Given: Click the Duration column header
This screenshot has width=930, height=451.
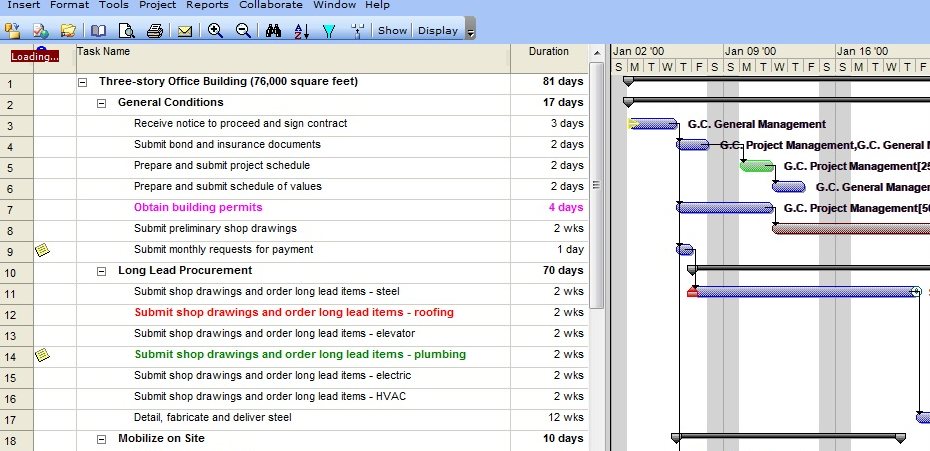Looking at the screenshot, I should (x=549, y=52).
